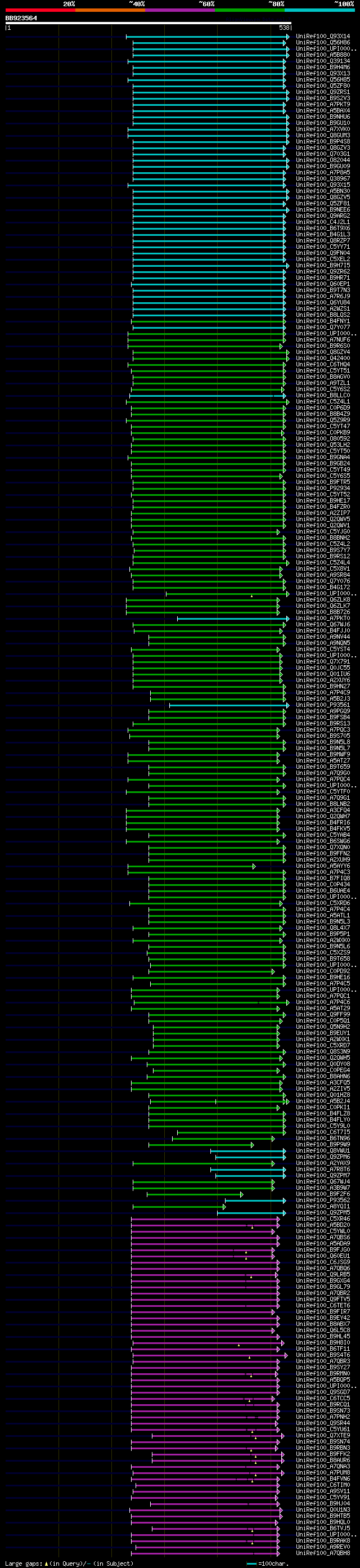Select hit UniRef100_Q93X14
360x1568 pixels.
[323, 37]
